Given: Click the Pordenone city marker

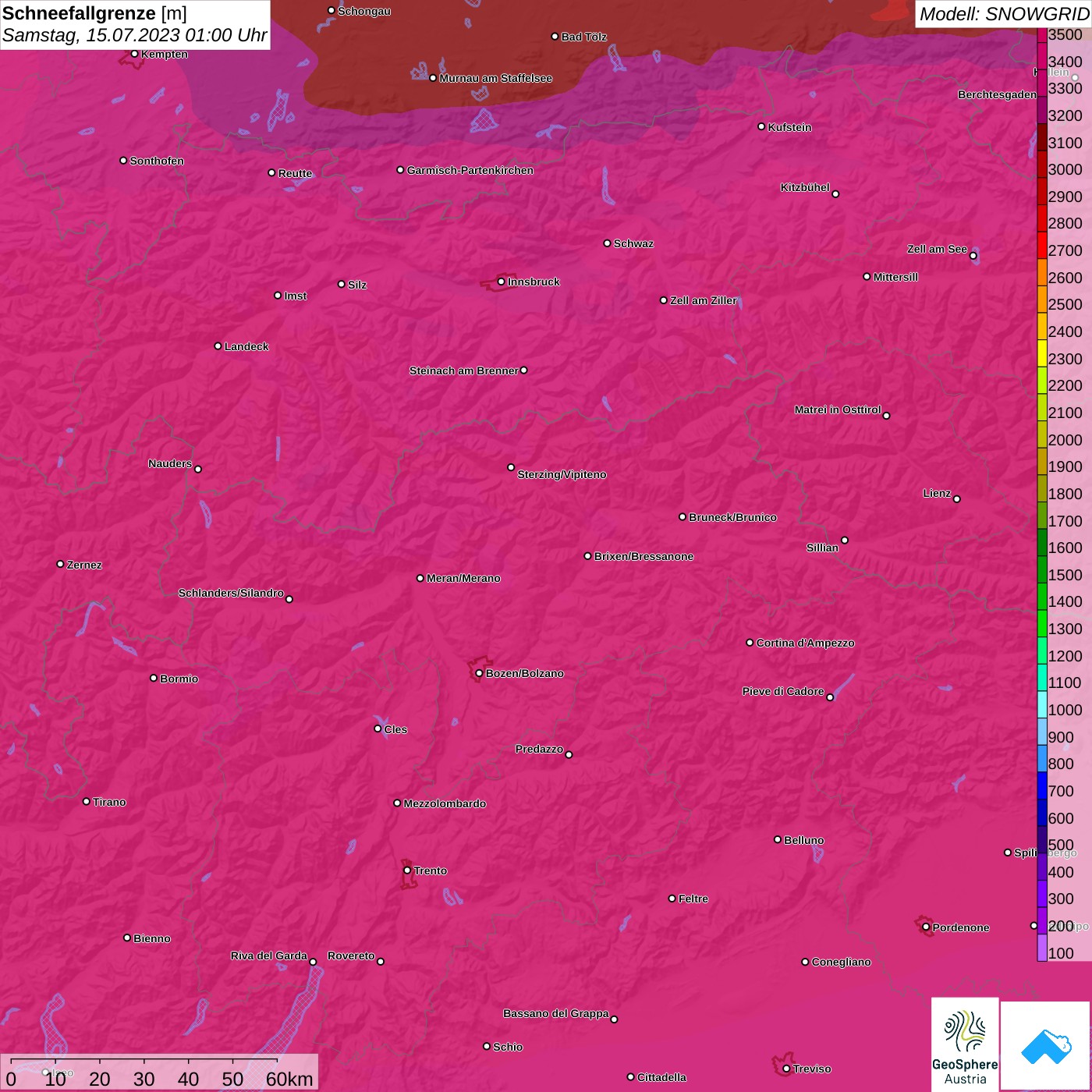Looking at the screenshot, I should click(926, 927).
